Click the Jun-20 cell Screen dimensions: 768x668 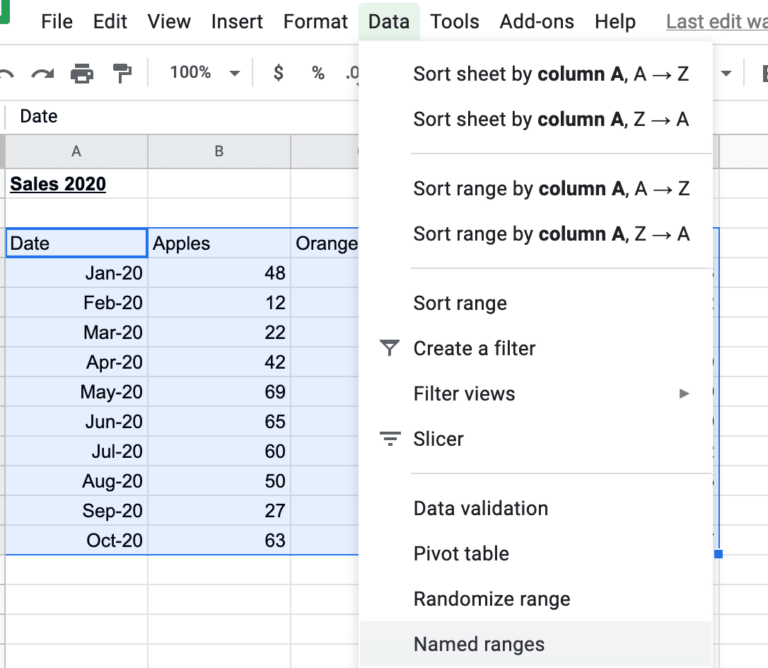click(76, 421)
